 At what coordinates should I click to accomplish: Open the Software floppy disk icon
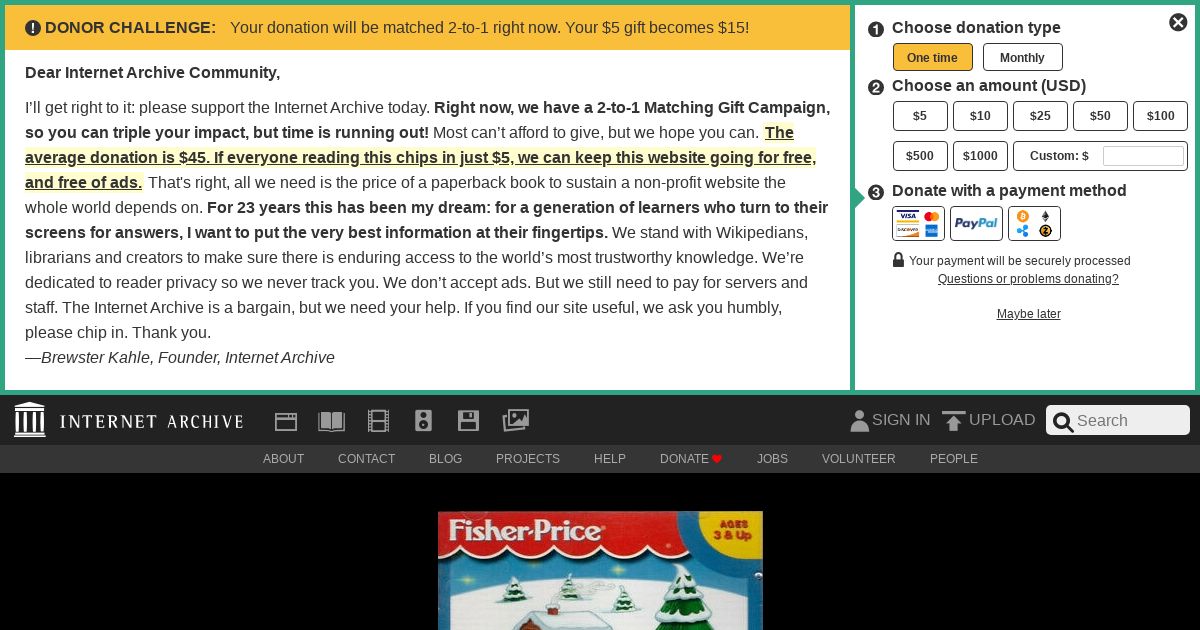pos(468,421)
